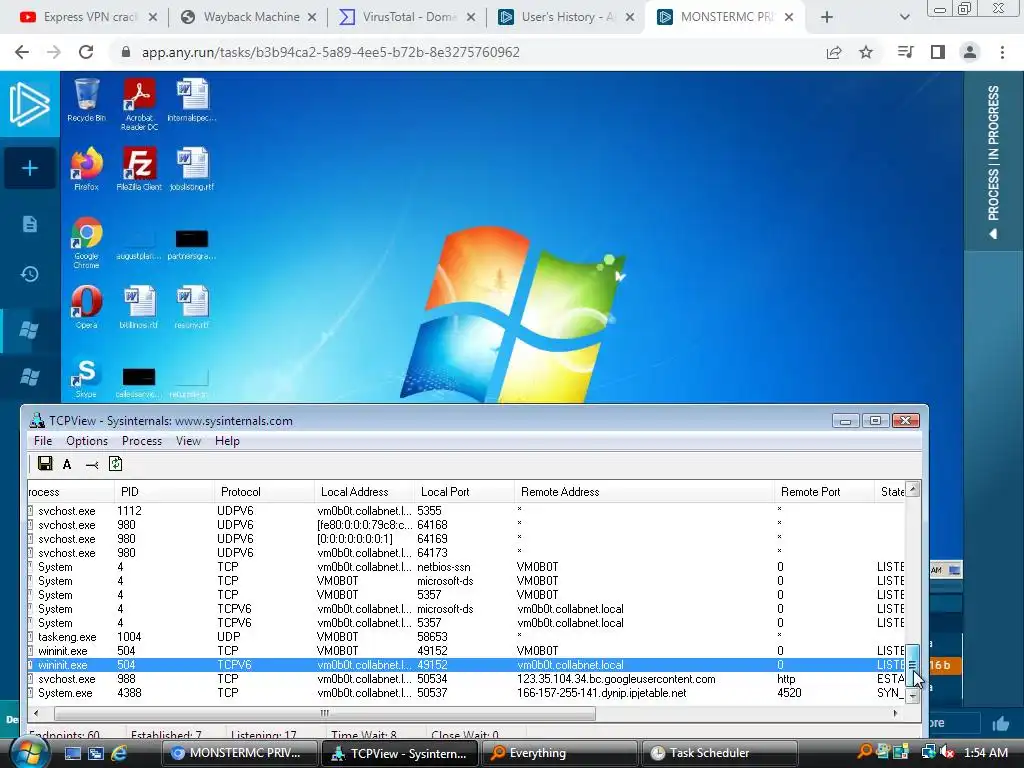Sort by the Remote Address column header
Viewport: 1024px width, 768px height.
[x=644, y=492]
